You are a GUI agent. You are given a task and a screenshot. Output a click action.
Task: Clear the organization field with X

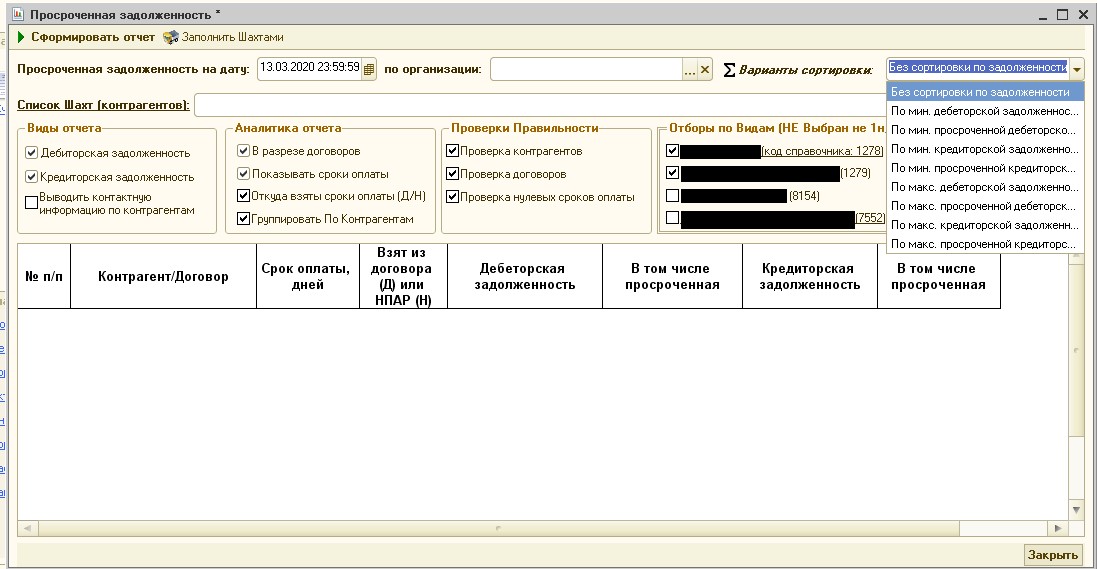tap(704, 69)
